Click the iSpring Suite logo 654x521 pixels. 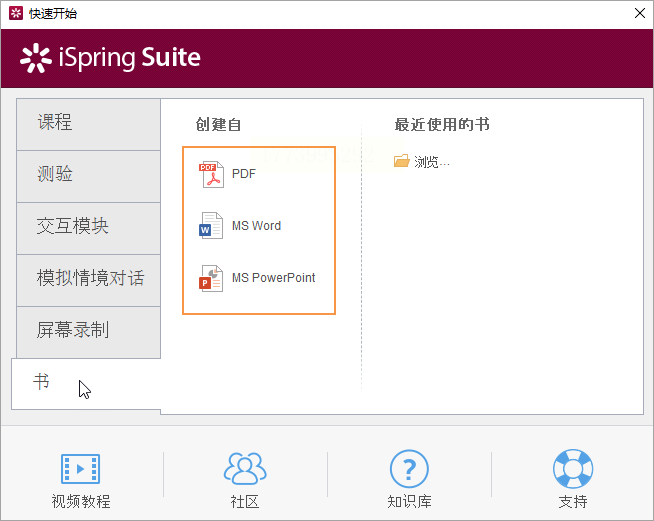pos(111,58)
